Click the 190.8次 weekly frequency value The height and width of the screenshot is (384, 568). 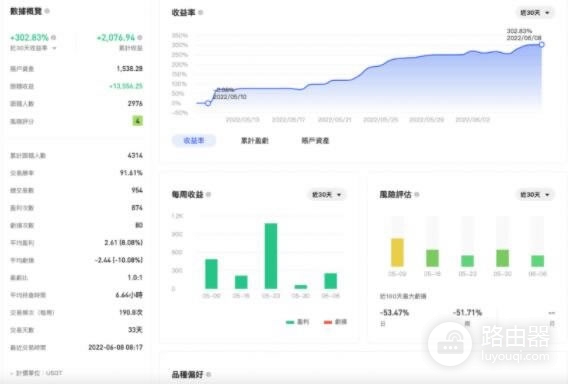pyautogui.click(x=131, y=312)
